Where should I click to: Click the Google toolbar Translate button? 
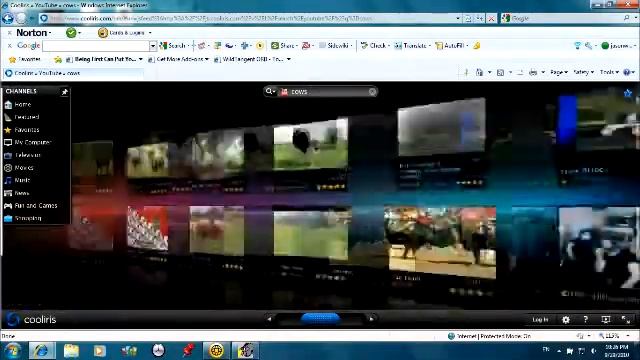coord(411,46)
